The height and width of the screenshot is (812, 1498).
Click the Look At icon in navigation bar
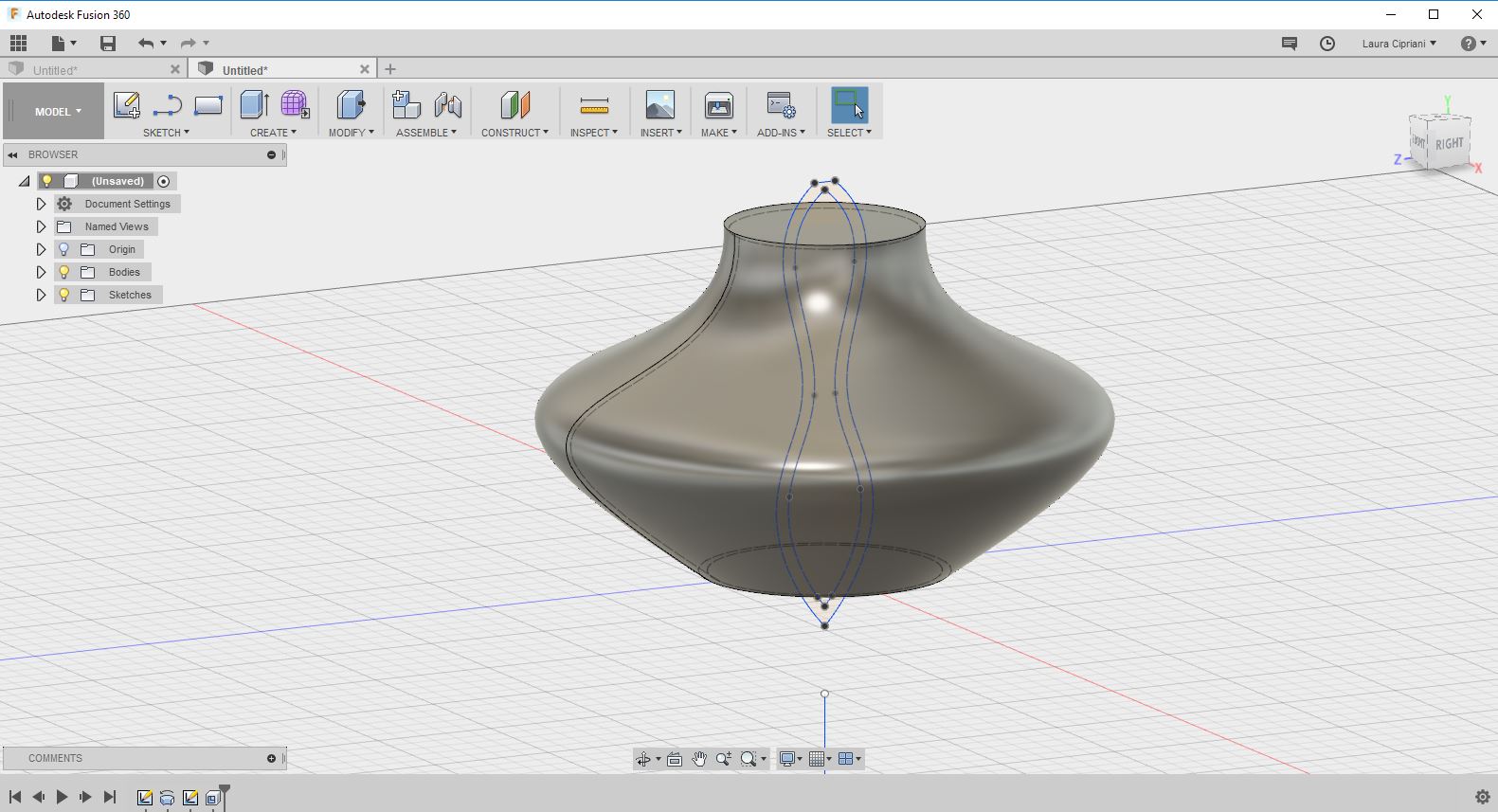click(x=675, y=759)
